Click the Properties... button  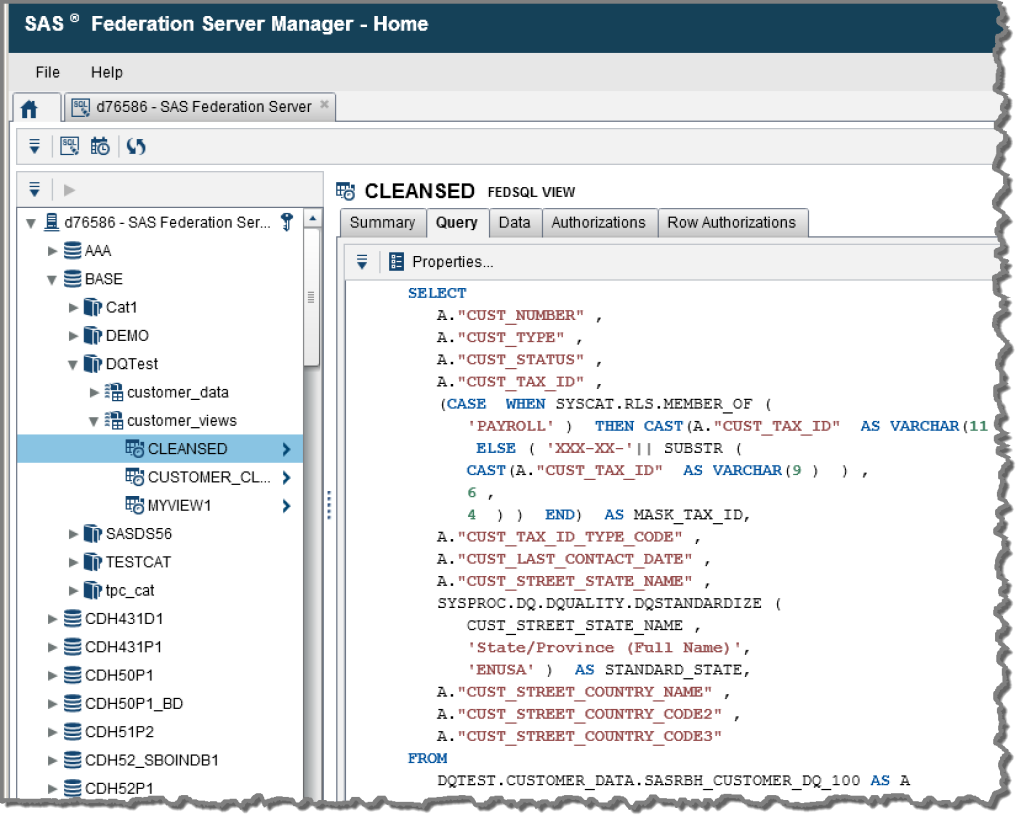[x=452, y=262]
